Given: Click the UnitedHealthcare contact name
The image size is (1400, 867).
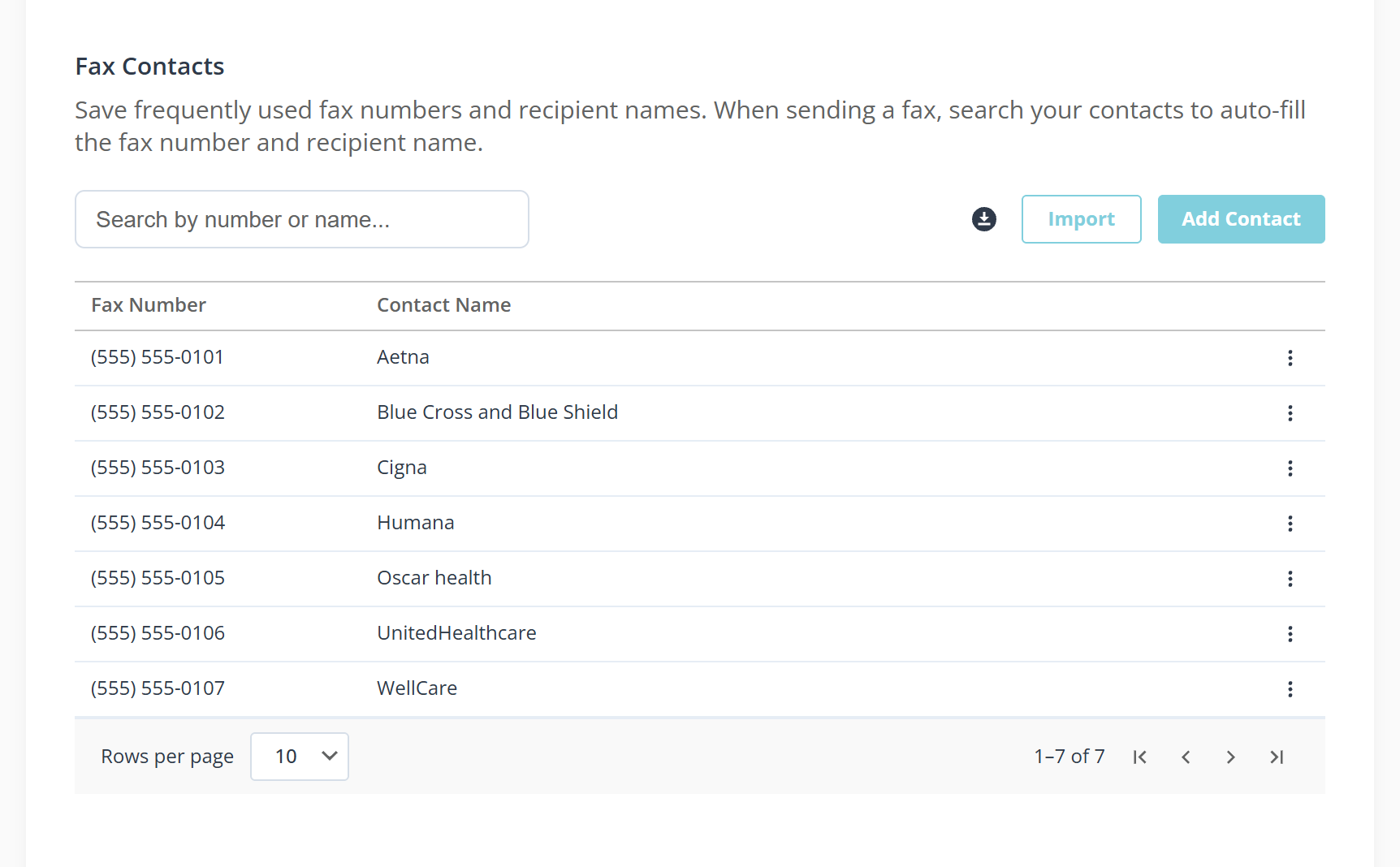Looking at the screenshot, I should tap(457, 633).
